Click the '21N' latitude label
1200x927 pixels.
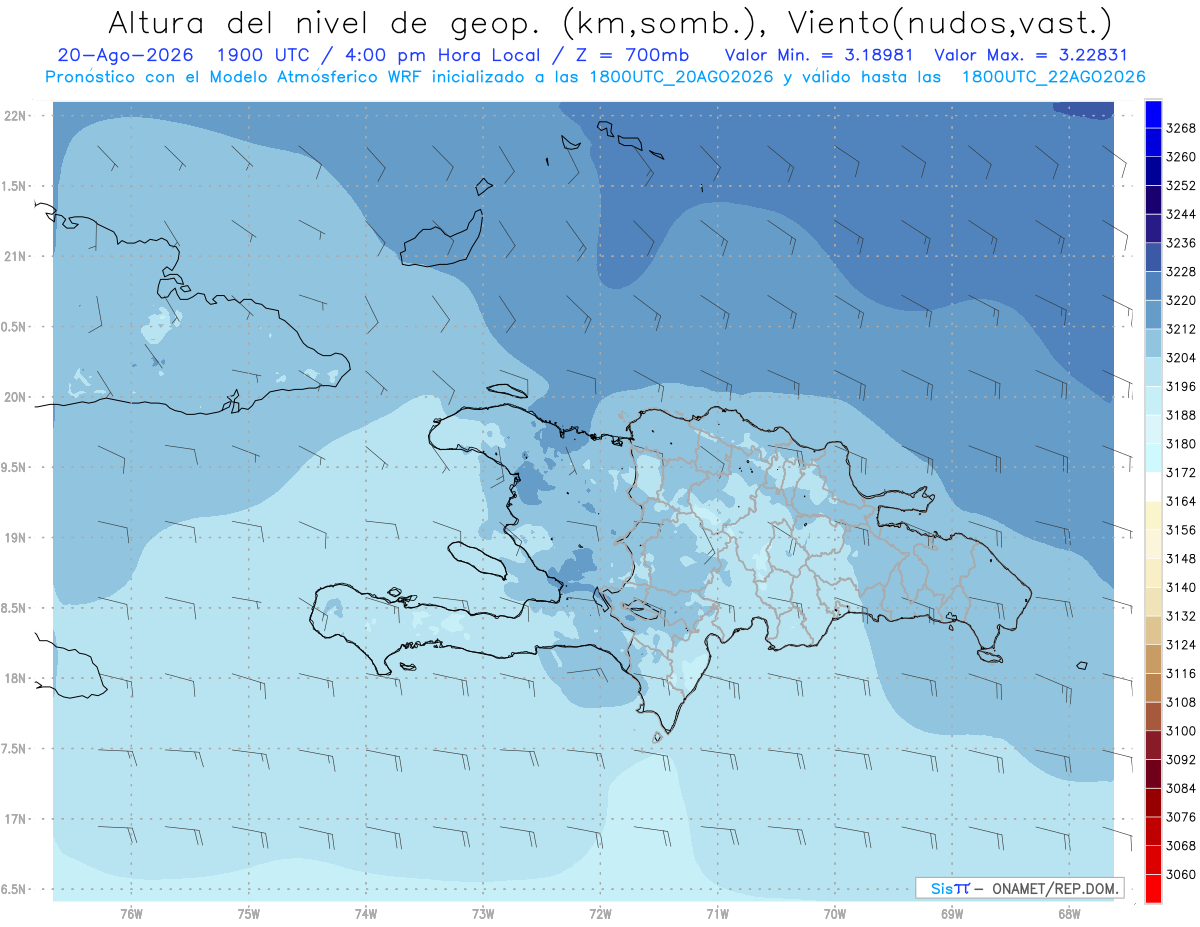pyautogui.click(x=17, y=257)
